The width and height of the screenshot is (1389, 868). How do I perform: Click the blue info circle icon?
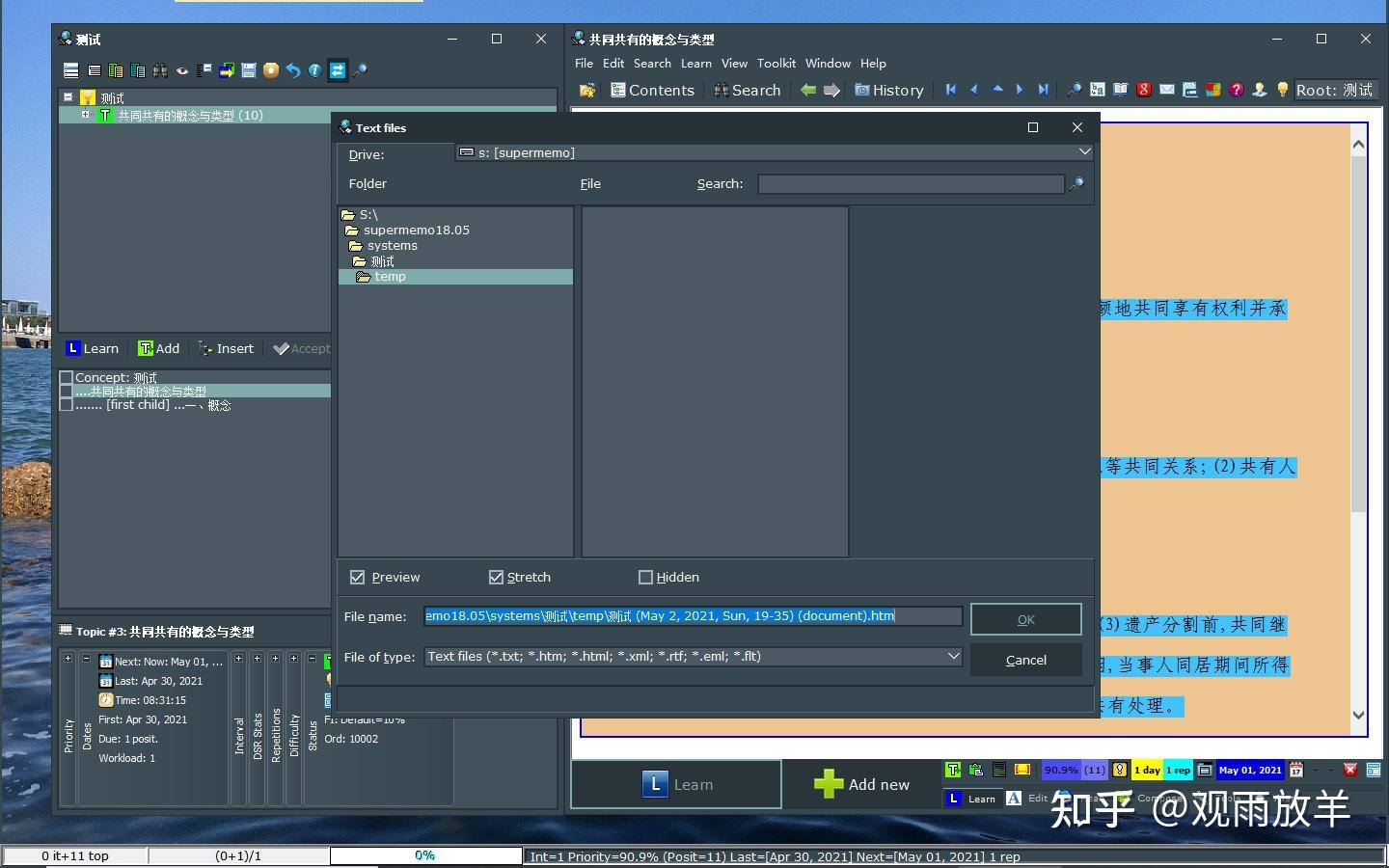click(314, 70)
